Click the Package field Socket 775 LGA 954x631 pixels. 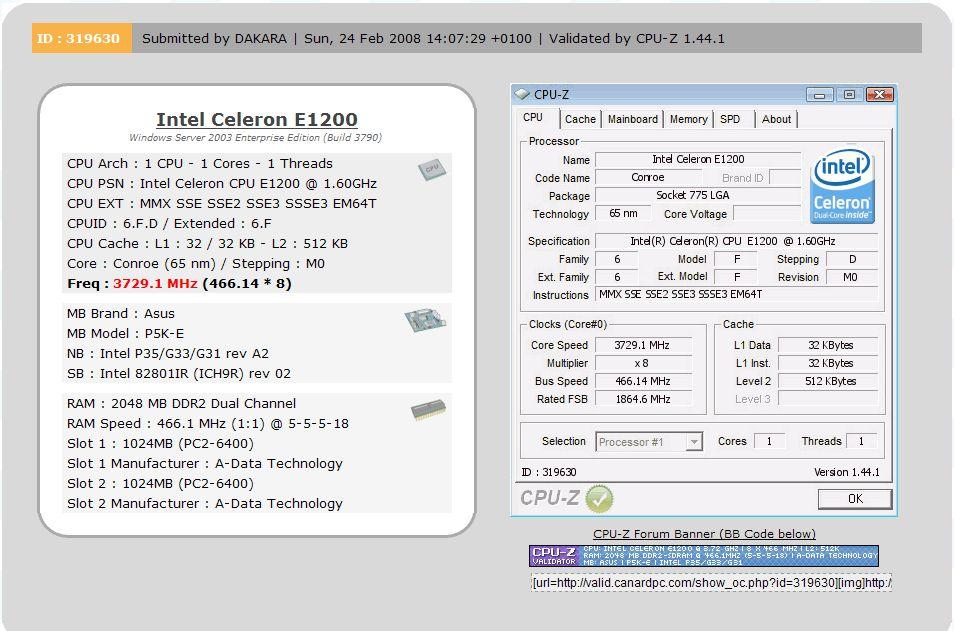click(x=698, y=195)
